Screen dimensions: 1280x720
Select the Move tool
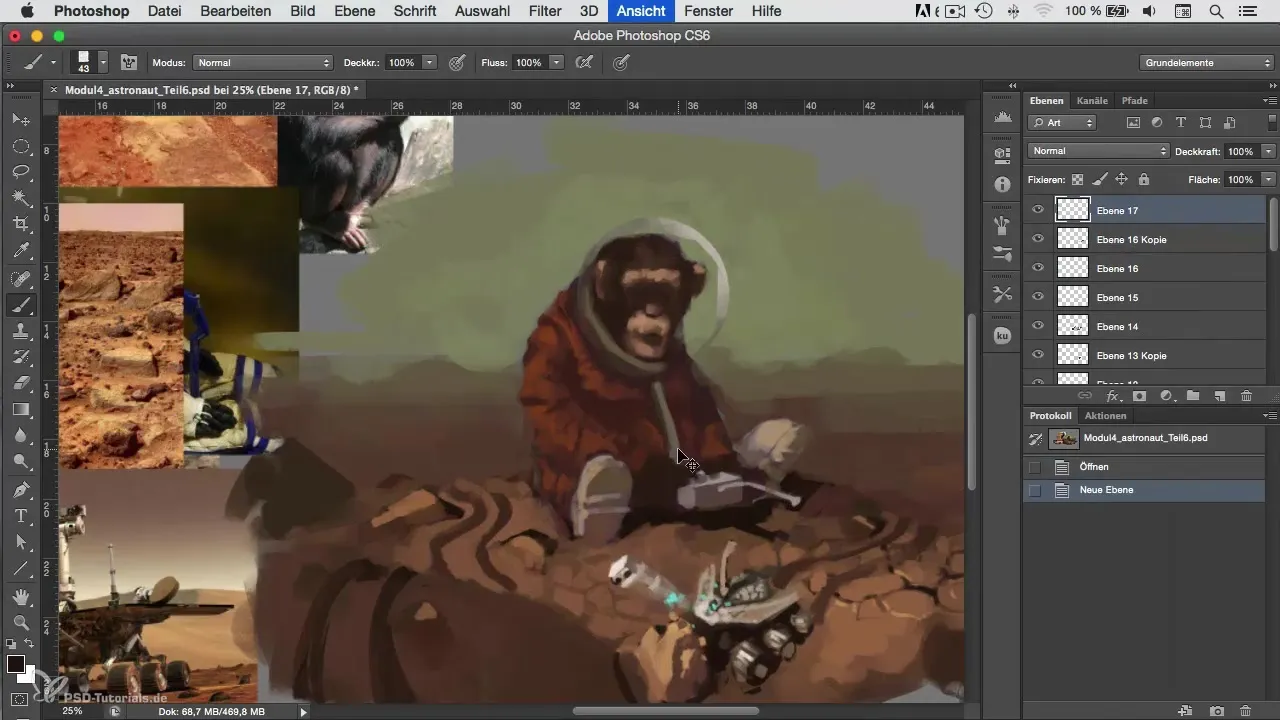21,120
